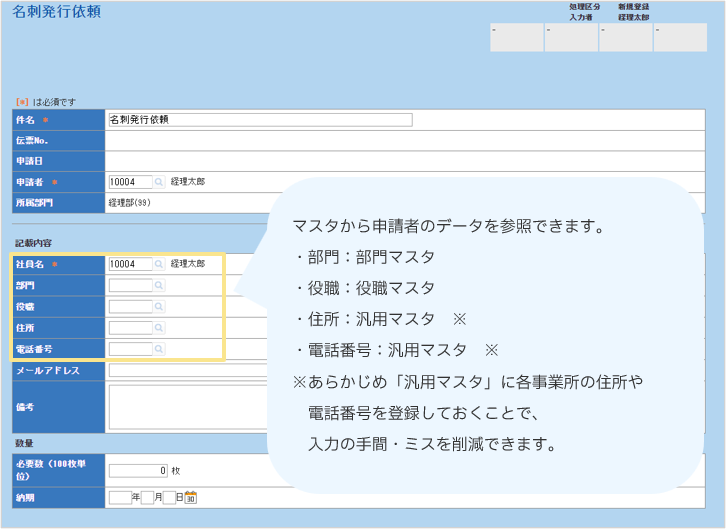Click inside the 役職 input field
This screenshot has width=726, height=530.
tap(130, 307)
